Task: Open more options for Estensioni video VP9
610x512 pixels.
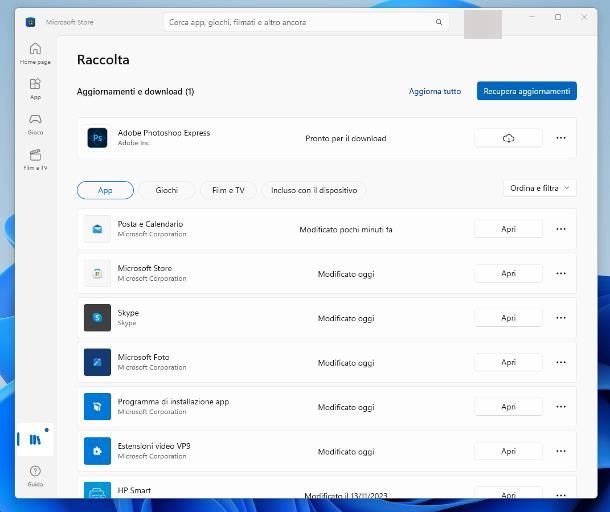Action: [x=561, y=451]
